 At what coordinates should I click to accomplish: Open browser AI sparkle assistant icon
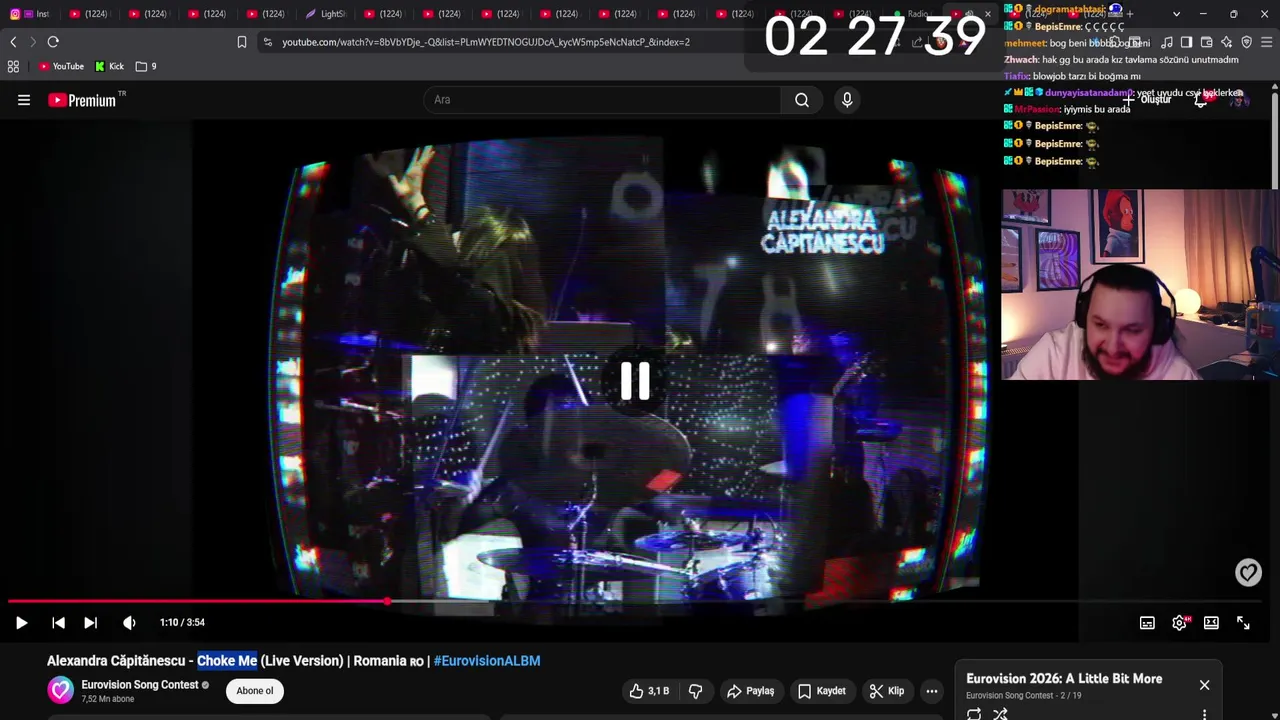[1227, 42]
